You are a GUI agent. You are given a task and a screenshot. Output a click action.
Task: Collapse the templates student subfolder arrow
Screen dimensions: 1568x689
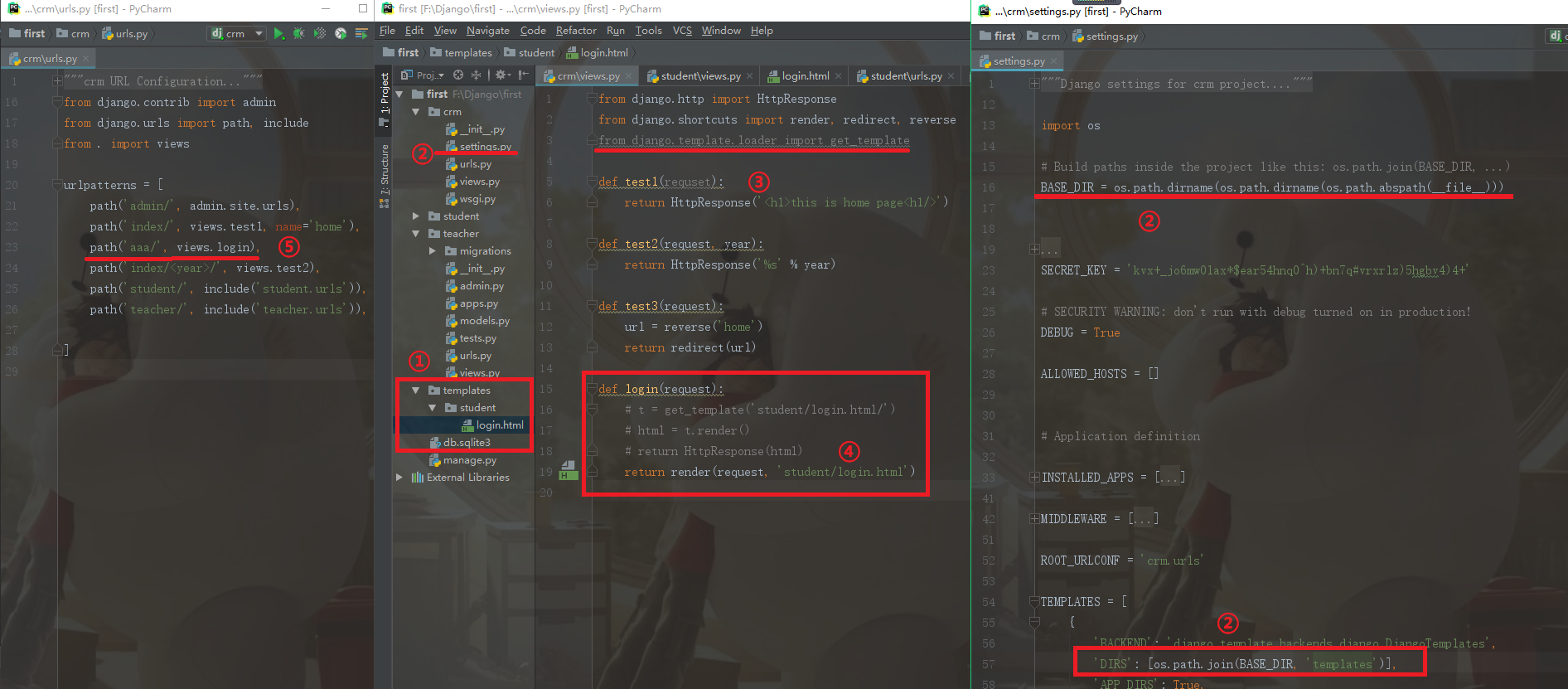tap(432, 408)
